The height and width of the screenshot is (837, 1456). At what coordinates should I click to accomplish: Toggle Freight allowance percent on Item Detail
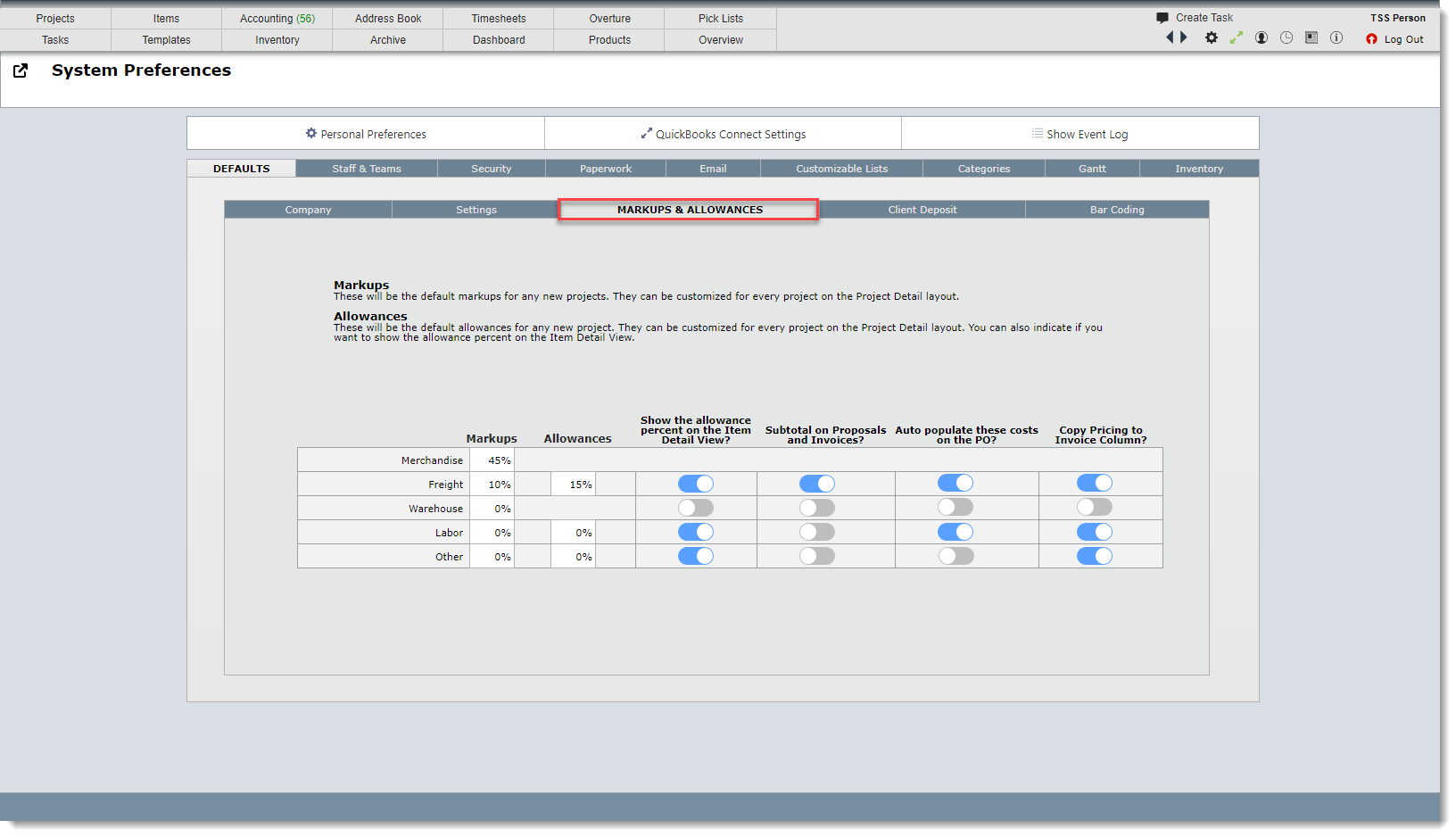point(696,484)
